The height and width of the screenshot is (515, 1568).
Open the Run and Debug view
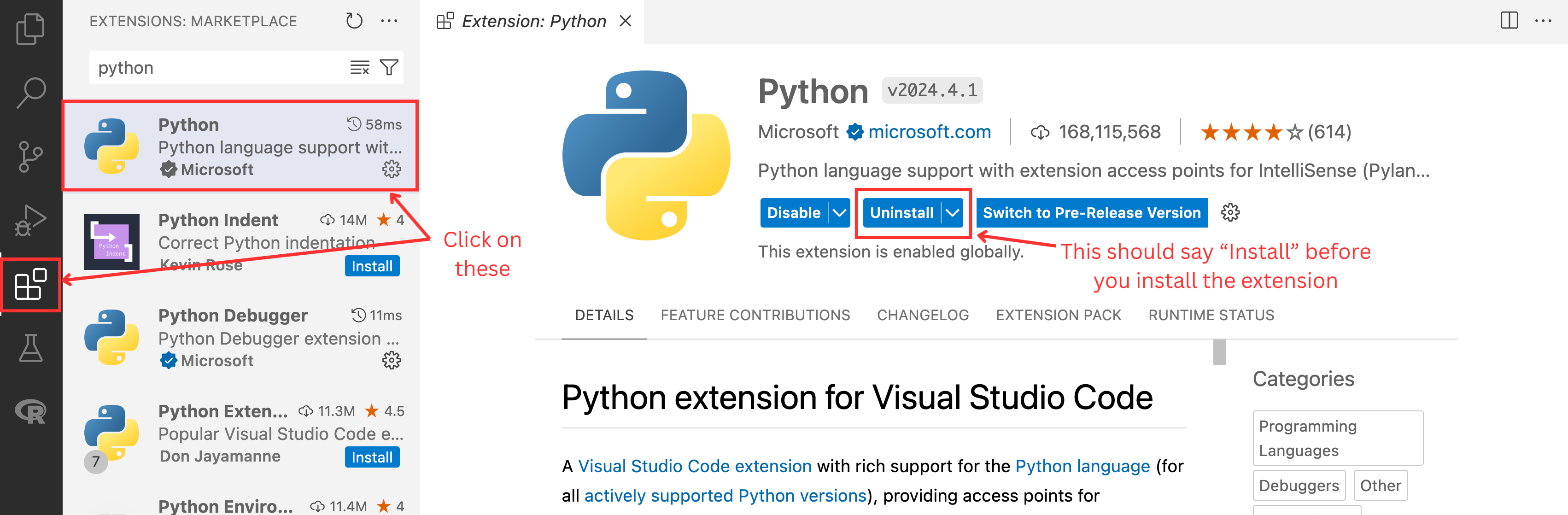tap(30, 220)
